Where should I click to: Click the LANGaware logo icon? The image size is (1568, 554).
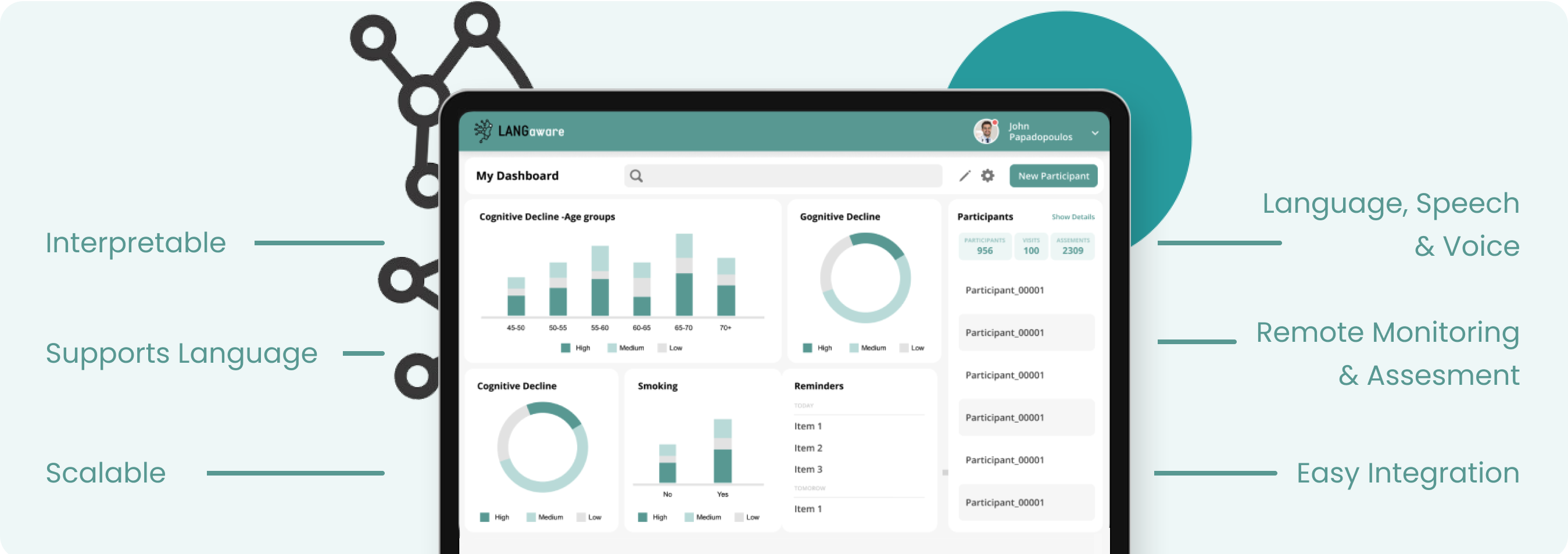(484, 131)
